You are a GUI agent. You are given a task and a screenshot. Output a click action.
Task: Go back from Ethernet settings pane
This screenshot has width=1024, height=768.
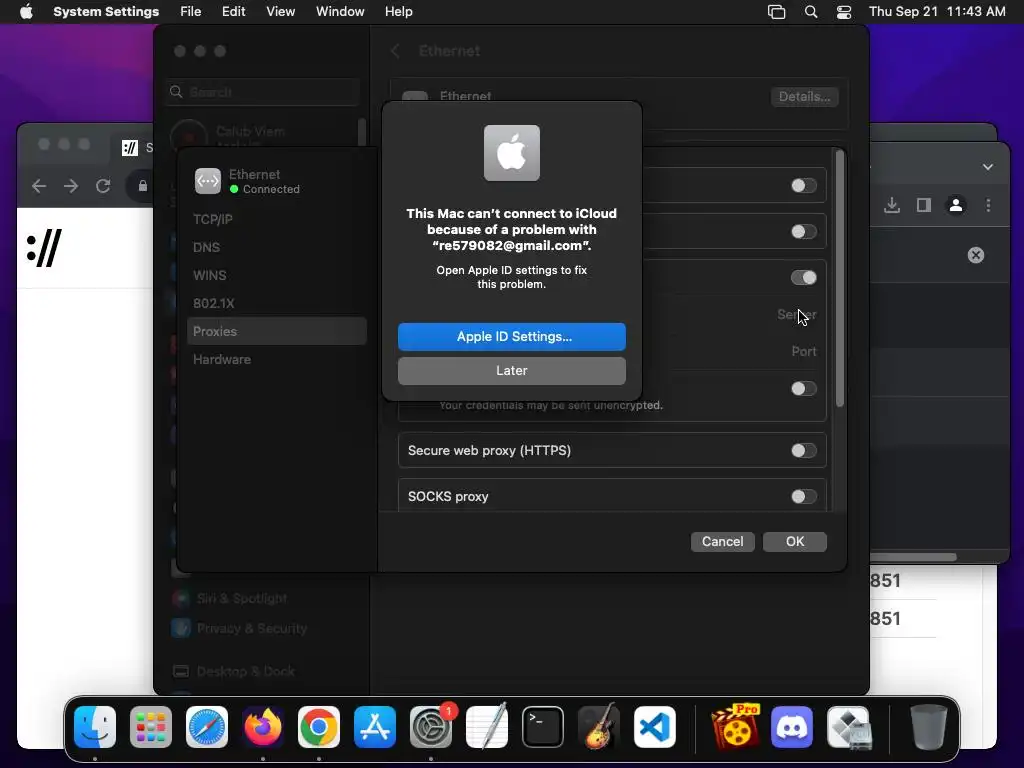coord(394,51)
